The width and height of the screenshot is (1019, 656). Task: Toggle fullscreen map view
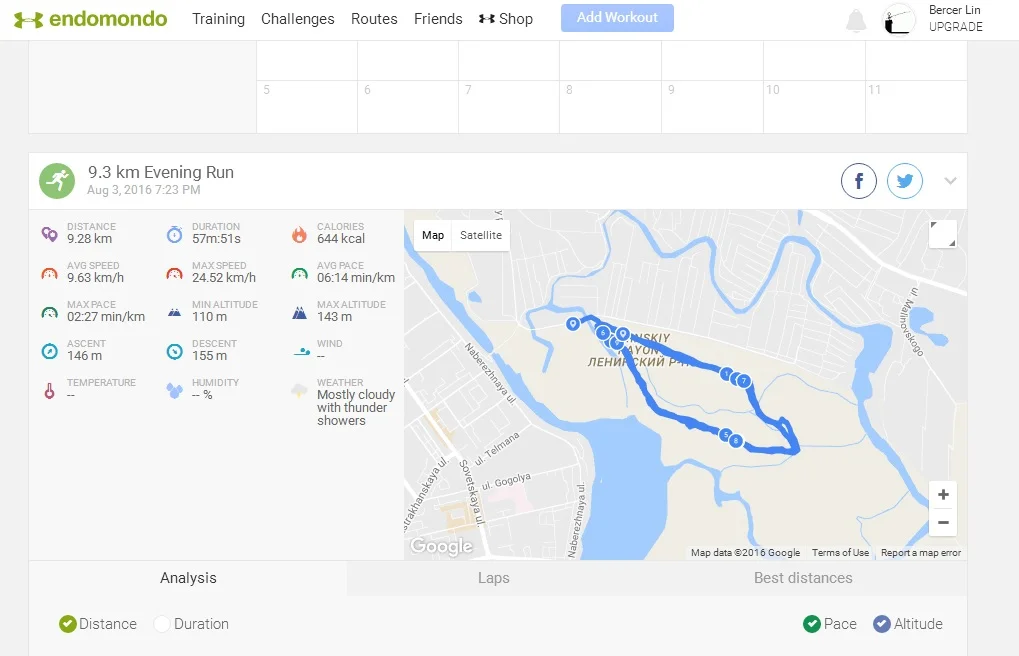point(942,234)
